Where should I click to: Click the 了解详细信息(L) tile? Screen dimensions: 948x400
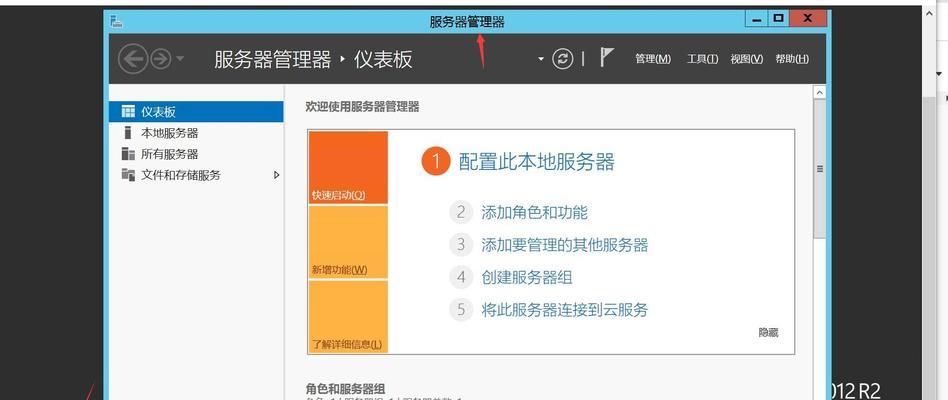tap(348, 317)
